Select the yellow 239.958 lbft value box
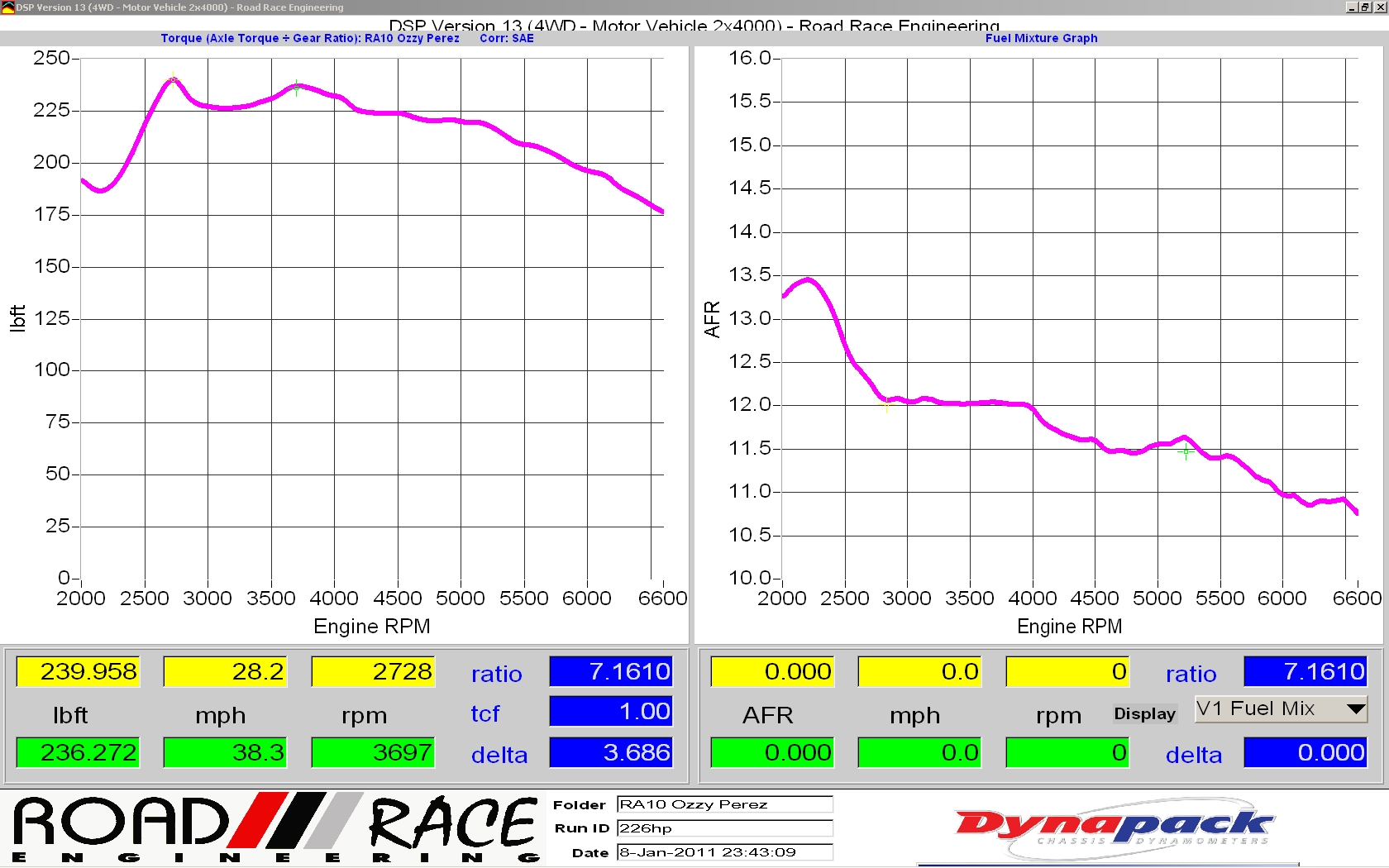The width and height of the screenshot is (1389, 868). click(x=78, y=671)
